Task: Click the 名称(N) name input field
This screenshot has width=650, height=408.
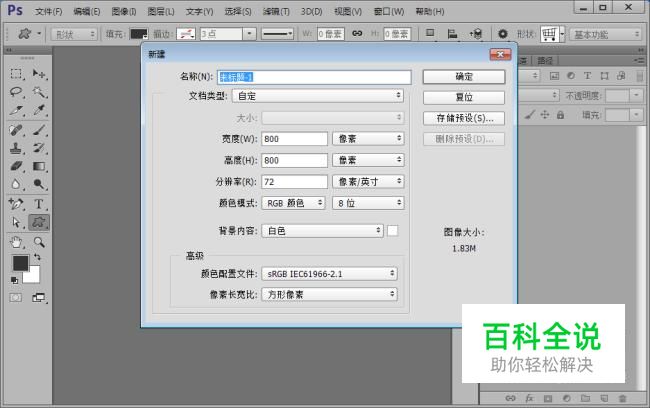Action: pos(314,77)
